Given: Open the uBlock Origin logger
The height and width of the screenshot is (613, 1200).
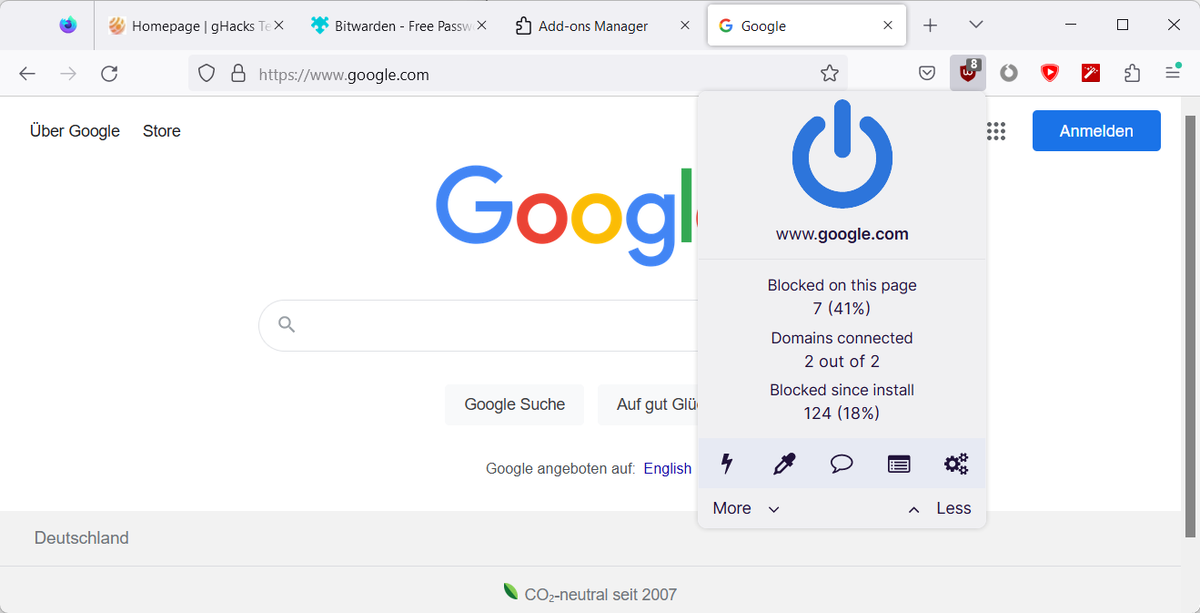Looking at the screenshot, I should [x=898, y=463].
